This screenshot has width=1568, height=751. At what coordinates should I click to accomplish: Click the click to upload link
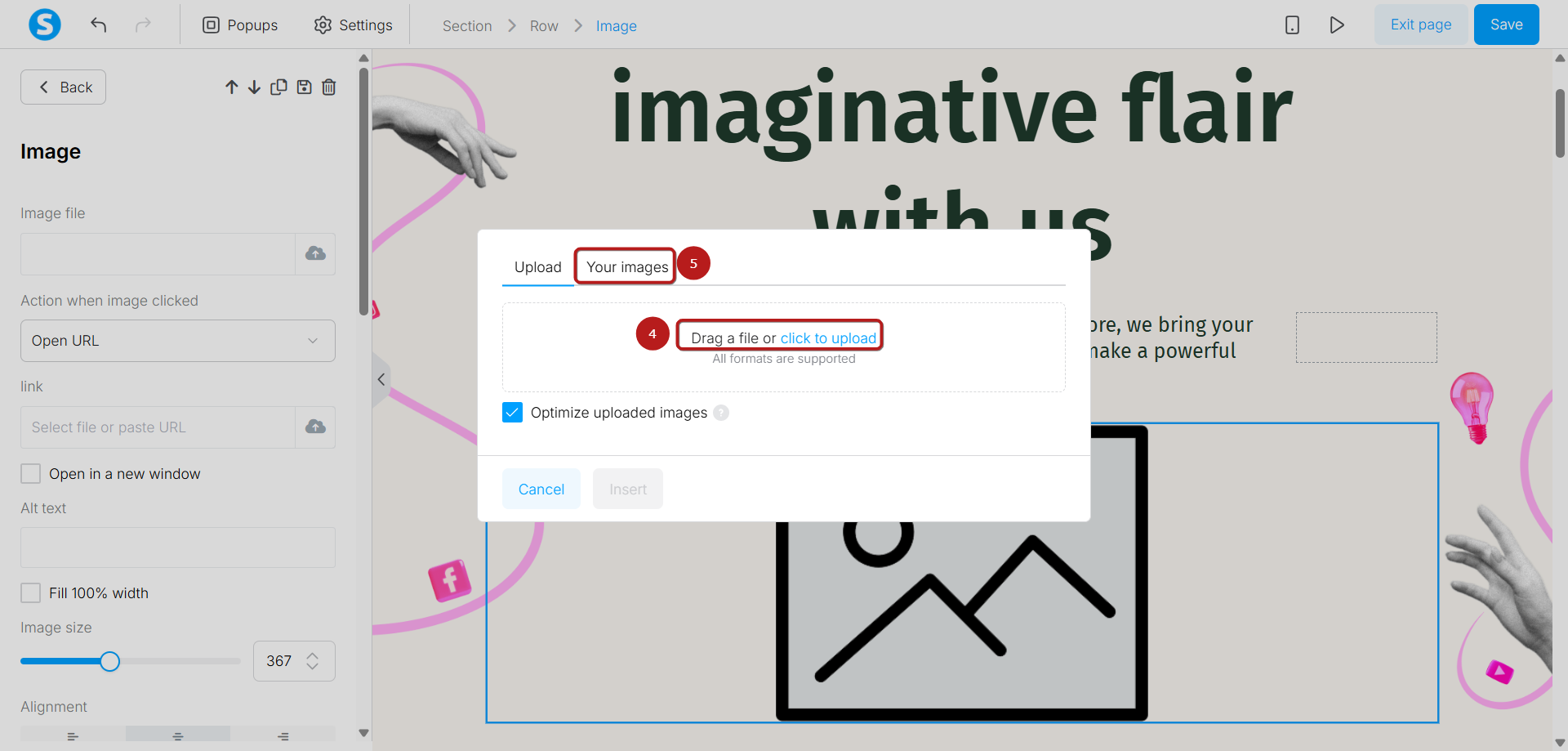(828, 338)
